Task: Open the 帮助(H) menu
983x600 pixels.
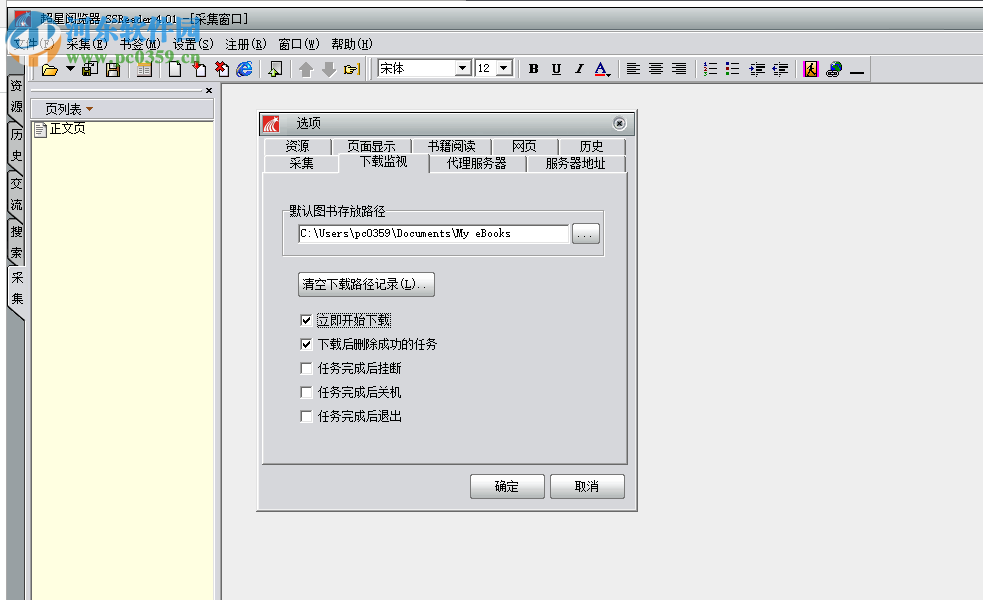Action: pyautogui.click(x=352, y=44)
